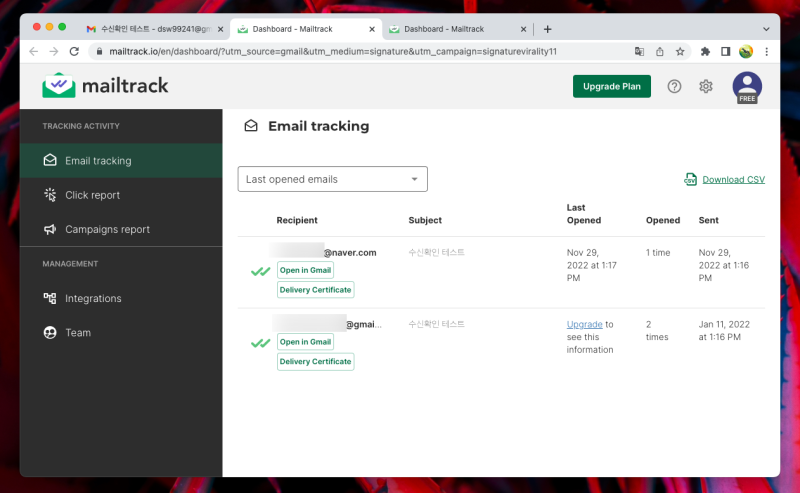Click double-check icon of naver.com row
The height and width of the screenshot is (493, 800).
pyautogui.click(x=260, y=272)
